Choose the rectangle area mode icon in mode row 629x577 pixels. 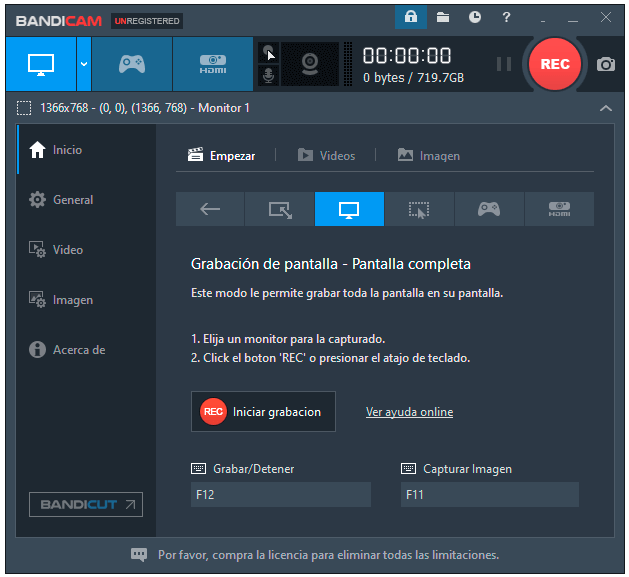coord(280,209)
